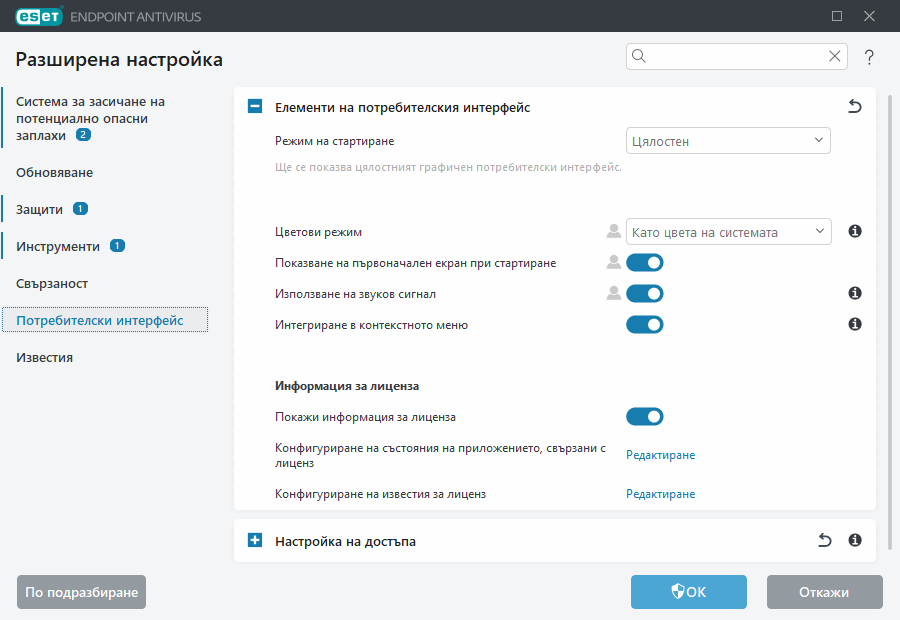Screen dimensions: 900x620
Task: Turn off Използване на звуков сигнал
Action: pos(645,293)
